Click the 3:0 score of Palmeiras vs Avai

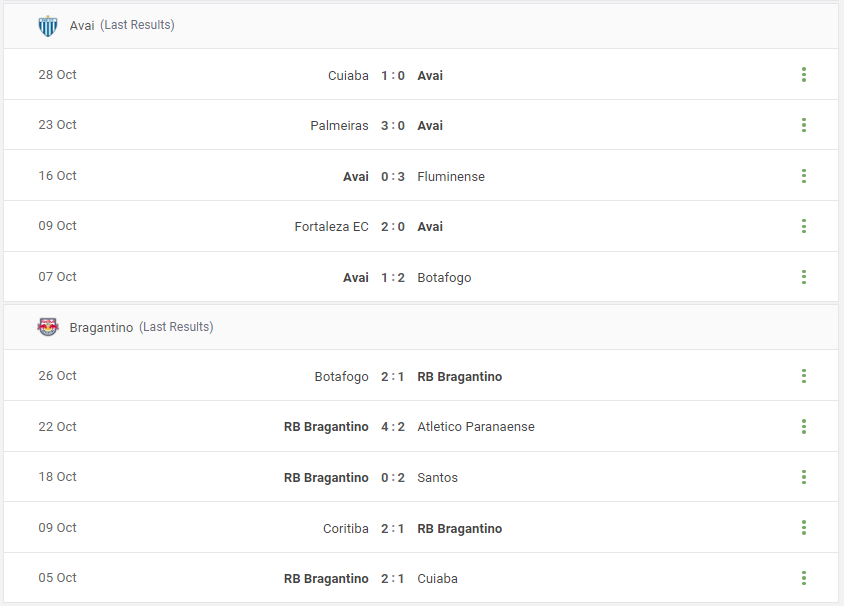pyautogui.click(x=393, y=125)
